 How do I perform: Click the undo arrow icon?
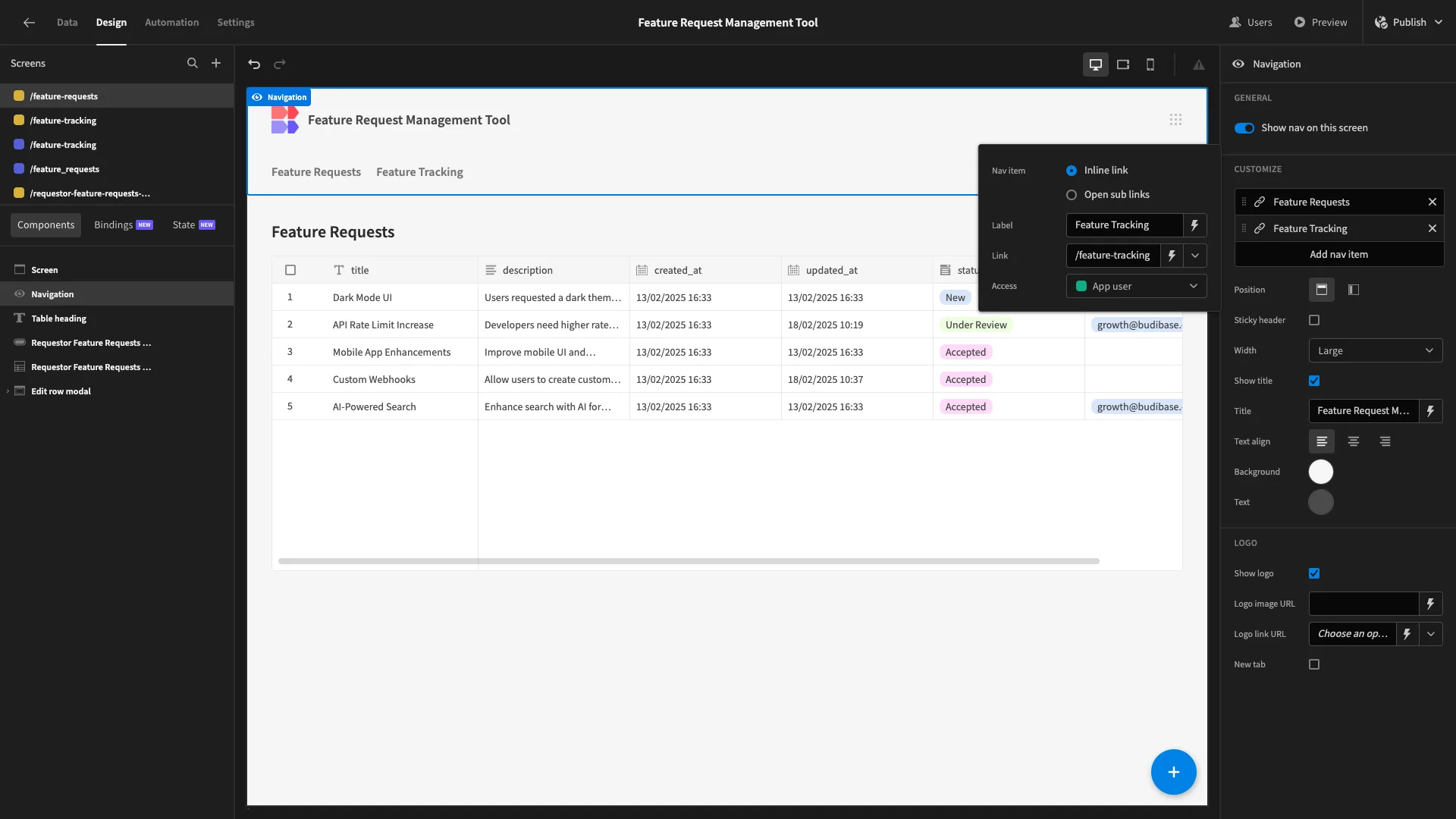tap(254, 64)
